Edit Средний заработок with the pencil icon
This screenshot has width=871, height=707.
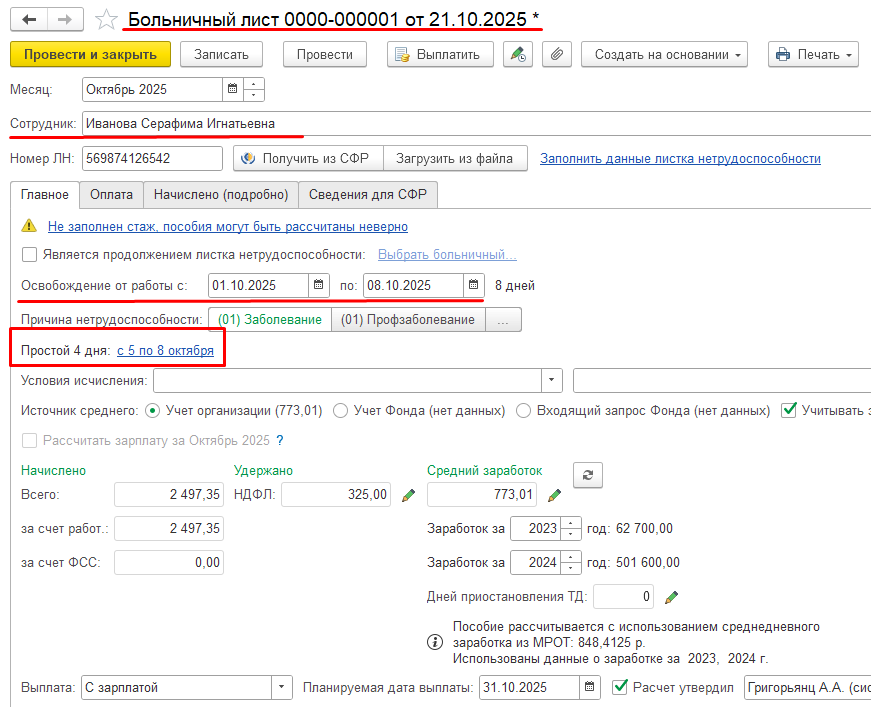[554, 495]
